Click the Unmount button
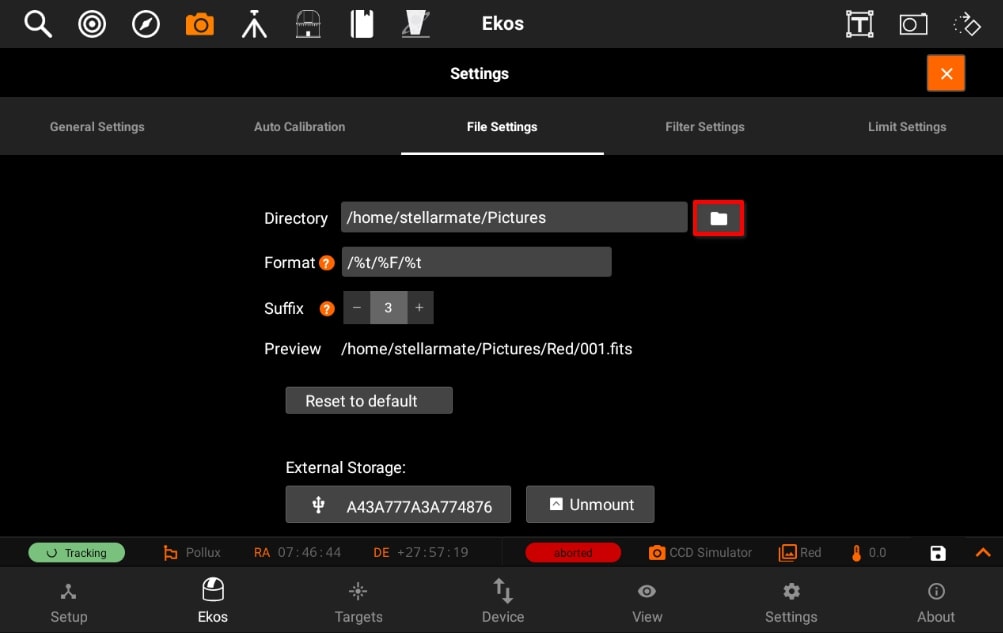Image resolution: width=1003 pixels, height=633 pixels. 590,504
